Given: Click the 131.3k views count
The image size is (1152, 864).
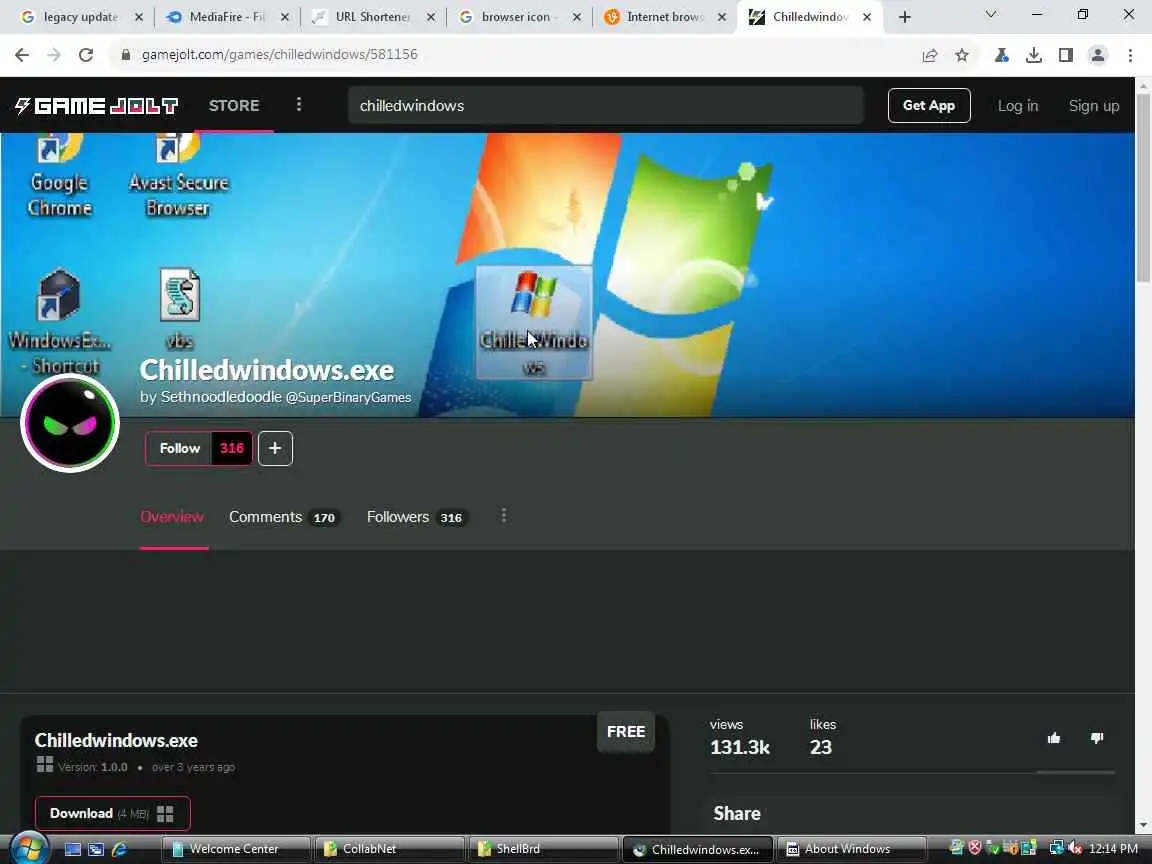Looking at the screenshot, I should 739,747.
